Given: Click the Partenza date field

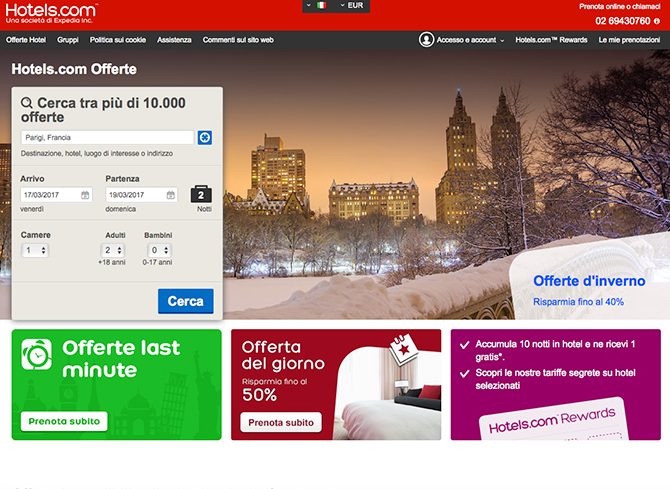Looking at the screenshot, I should [141, 195].
